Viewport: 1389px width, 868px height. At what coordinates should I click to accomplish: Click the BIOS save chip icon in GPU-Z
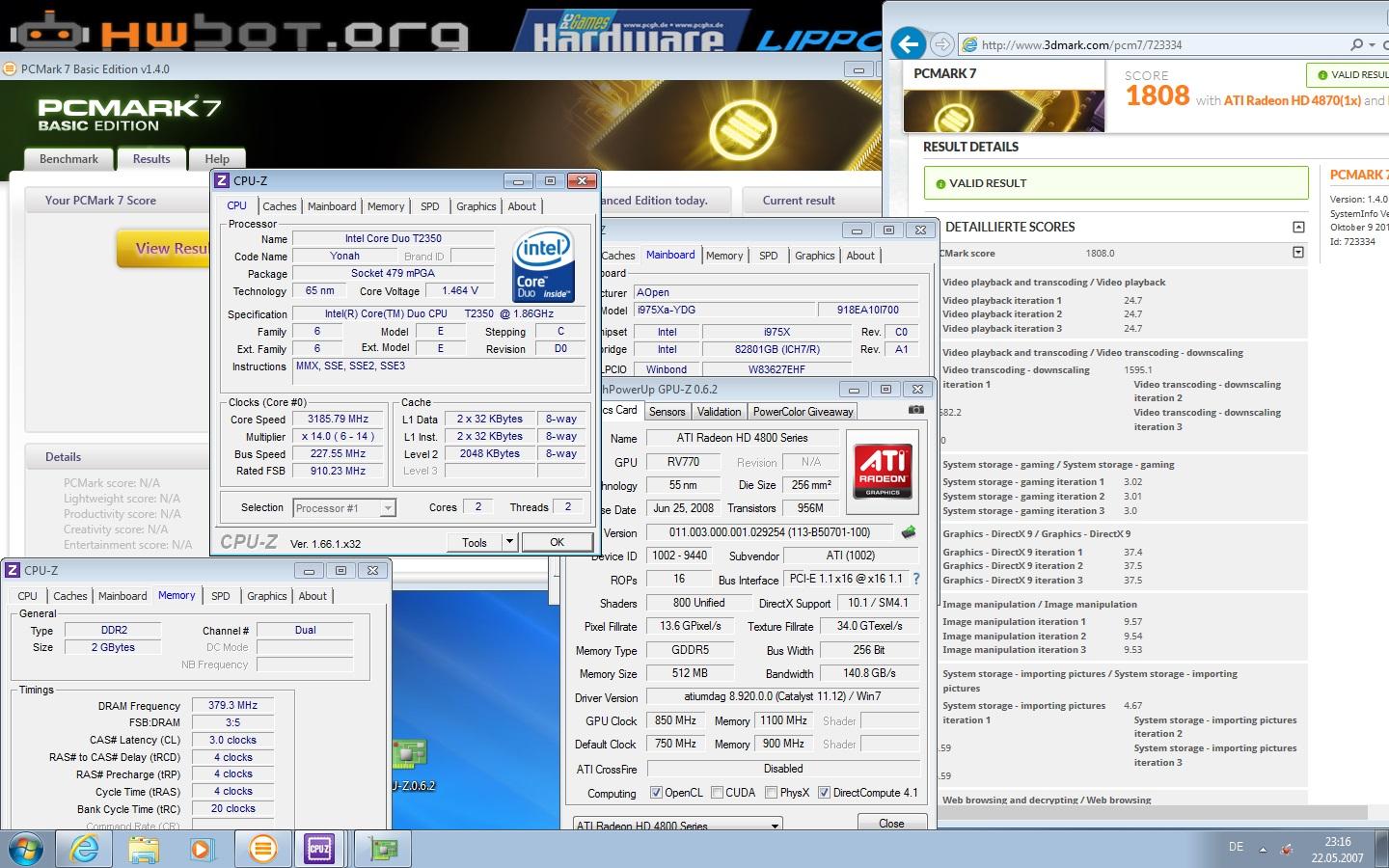908,531
